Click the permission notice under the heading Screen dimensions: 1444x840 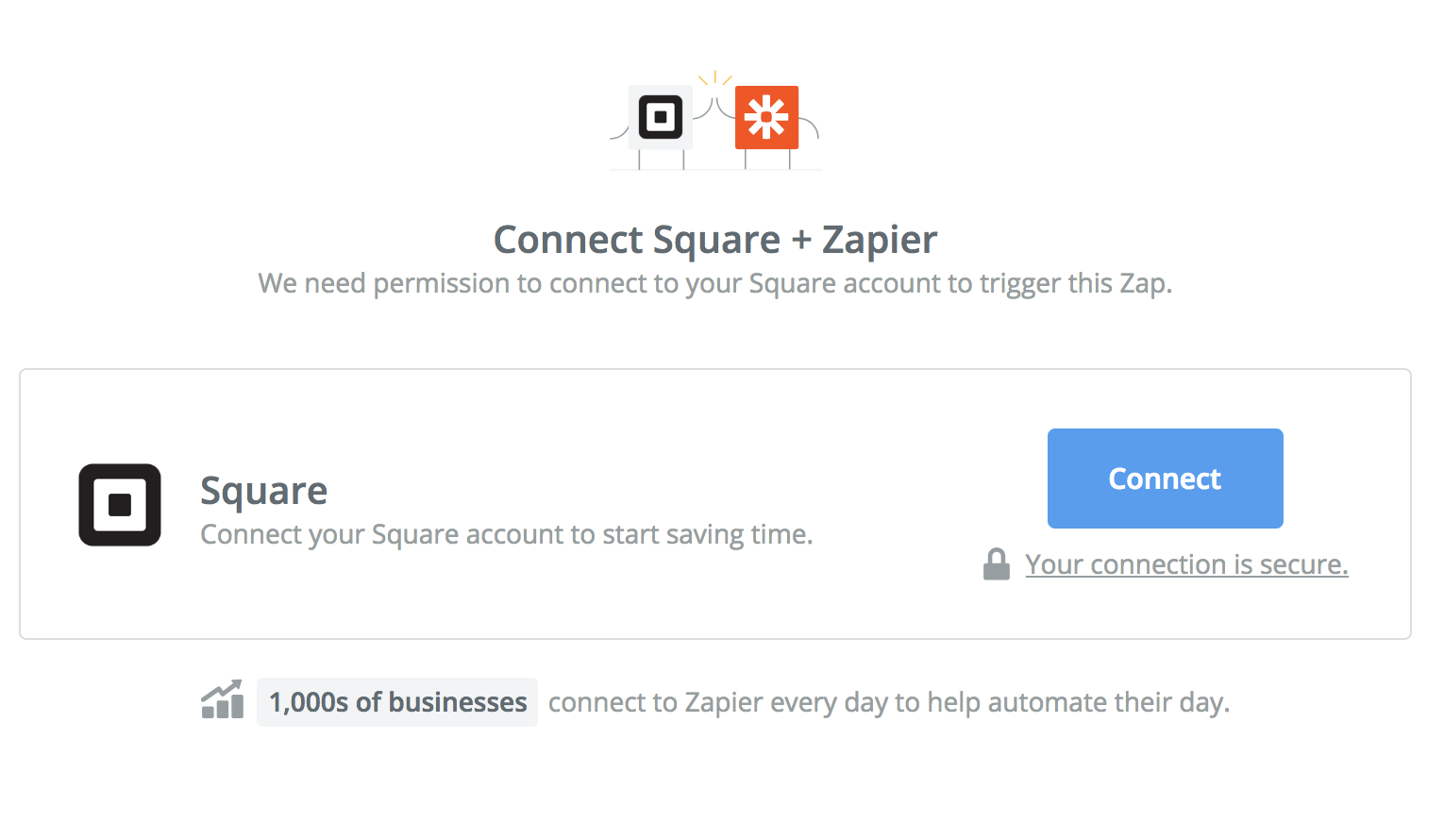tap(715, 283)
